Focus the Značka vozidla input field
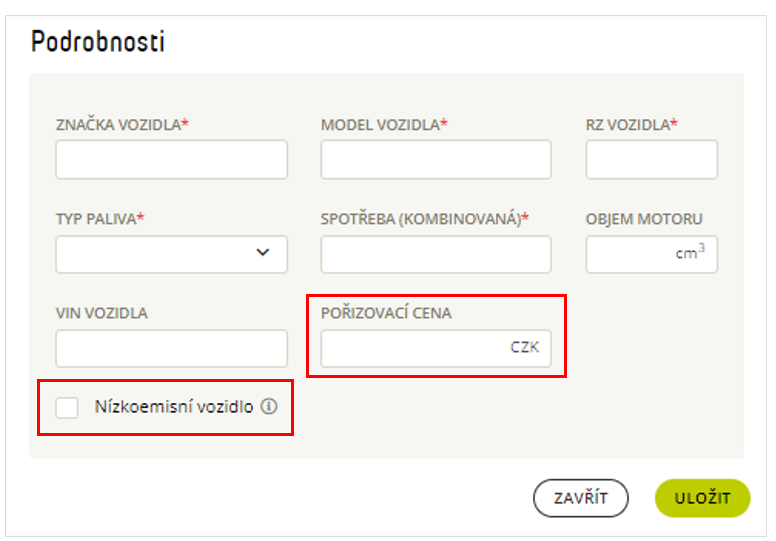Screen dimensions: 776x541 tap(171, 159)
